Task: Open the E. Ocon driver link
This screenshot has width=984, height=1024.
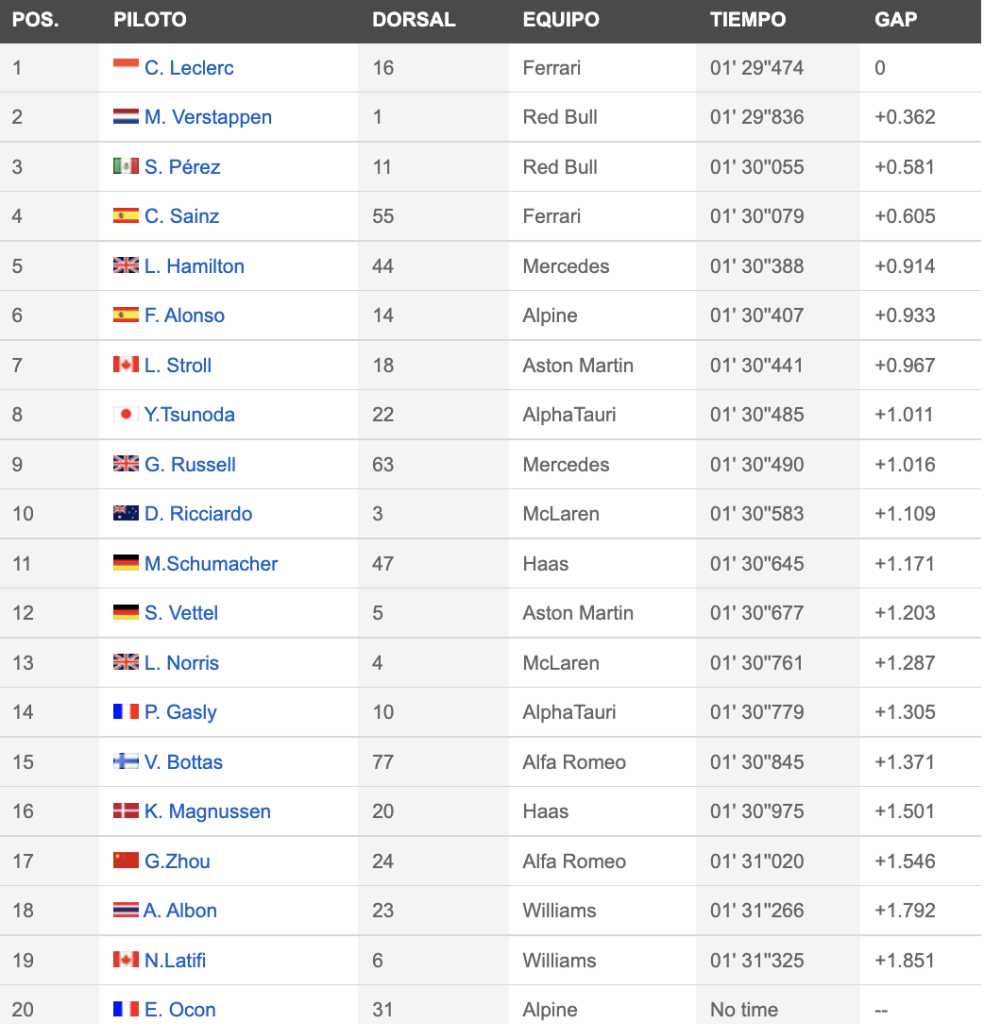Action: 180,1009
